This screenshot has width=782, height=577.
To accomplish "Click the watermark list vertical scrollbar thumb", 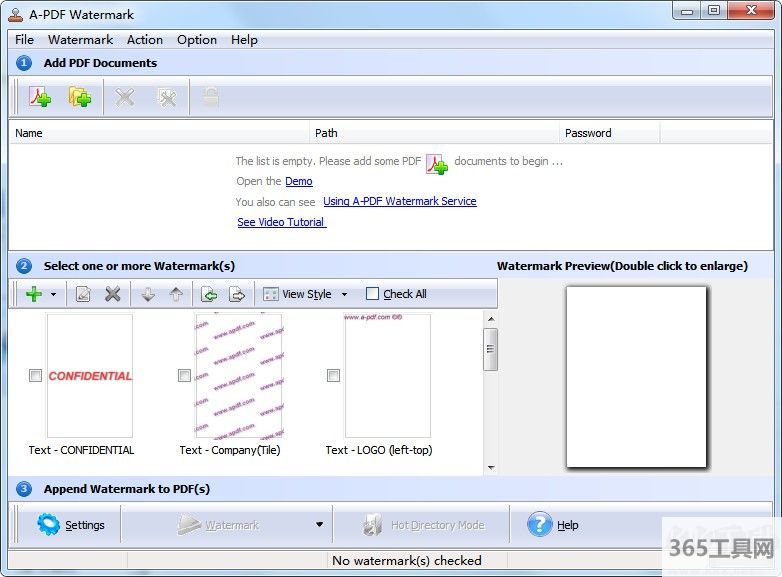I will pos(491,350).
